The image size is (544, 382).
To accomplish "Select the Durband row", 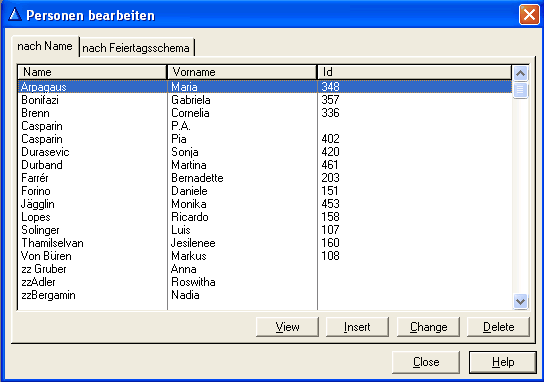I will click(x=265, y=165).
